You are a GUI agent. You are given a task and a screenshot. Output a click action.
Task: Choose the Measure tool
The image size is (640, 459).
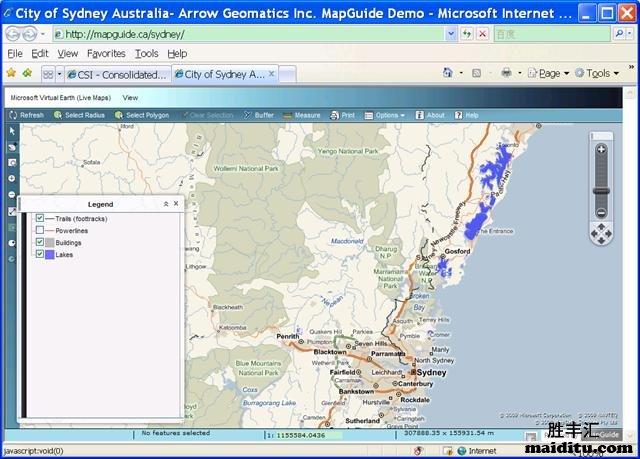(302, 115)
